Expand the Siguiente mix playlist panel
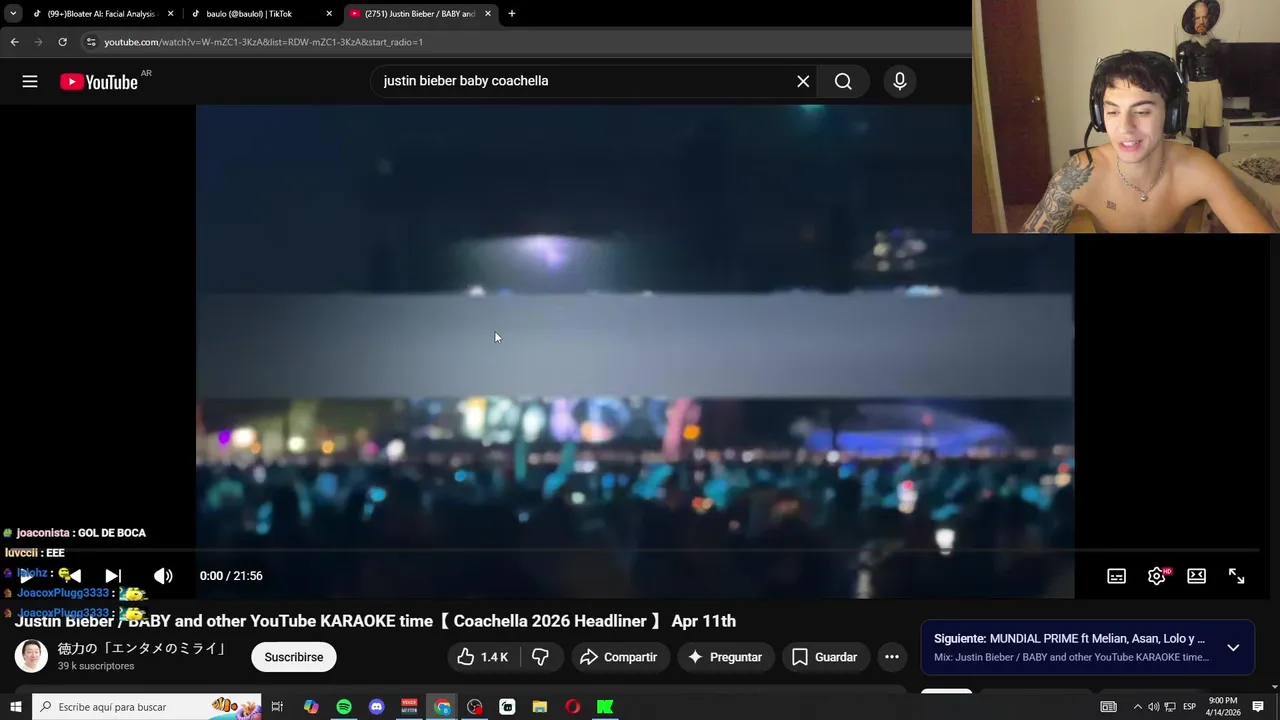This screenshot has width=1280, height=720. coord(1233,648)
